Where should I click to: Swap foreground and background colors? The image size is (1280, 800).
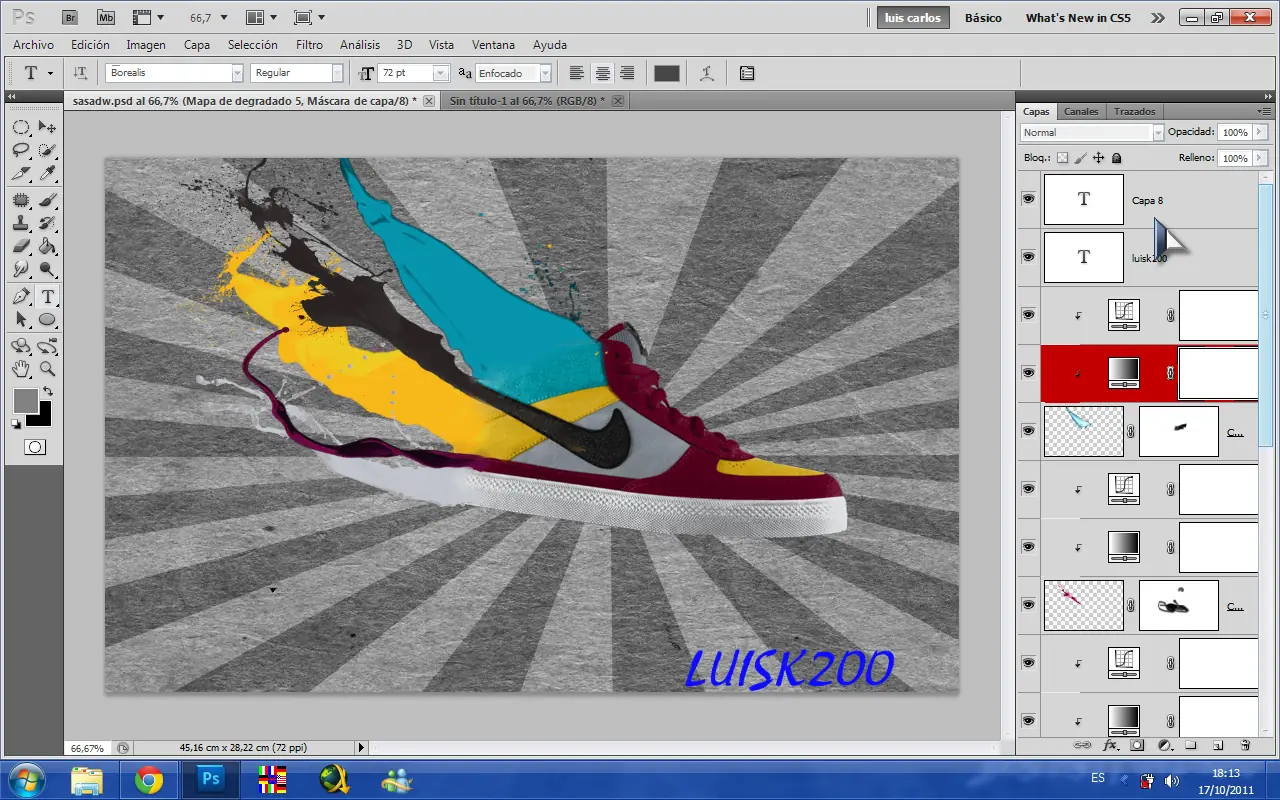[x=46, y=391]
